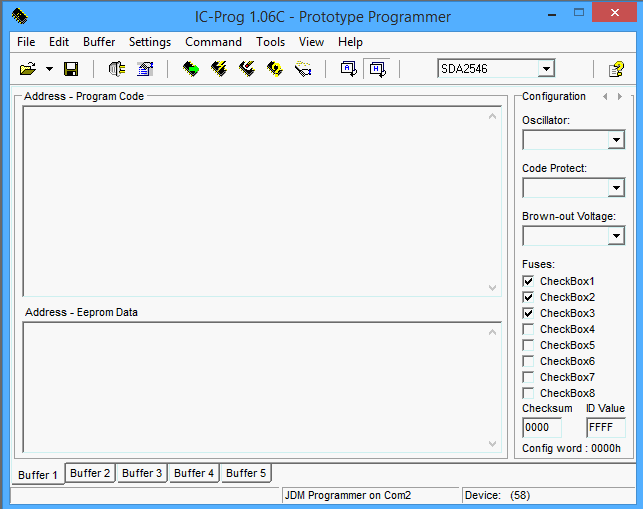Enable CheckBox4 fuse
643x509 pixels.
click(528, 329)
